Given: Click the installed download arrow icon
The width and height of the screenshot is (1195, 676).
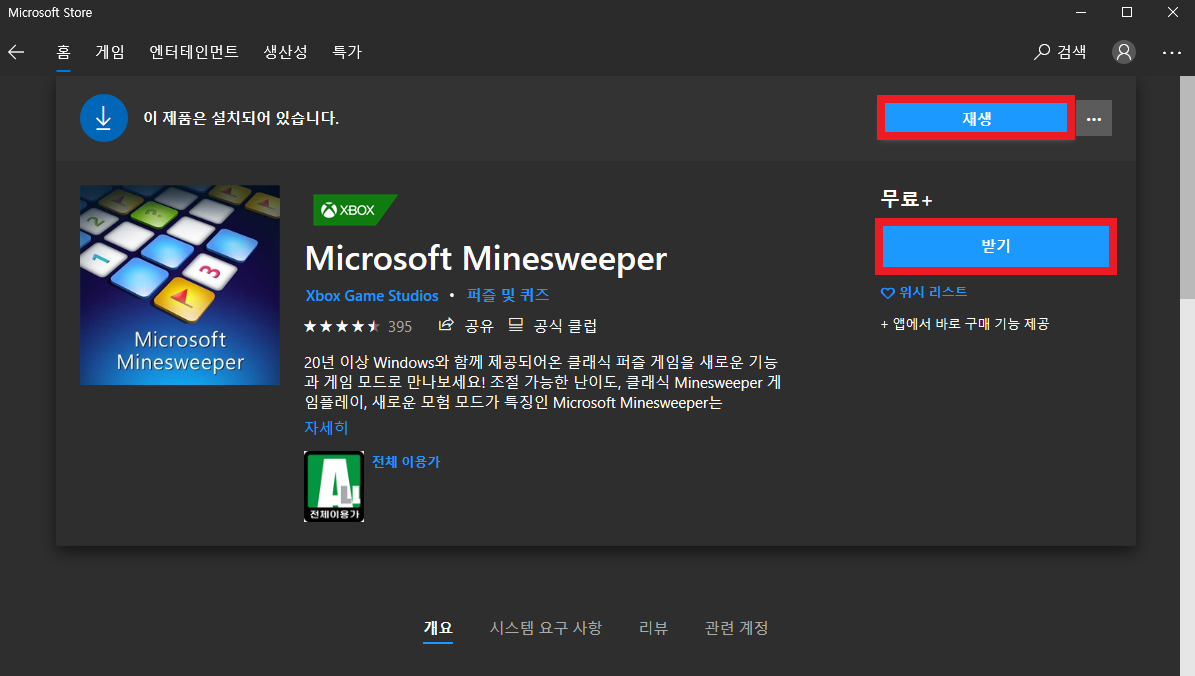Looking at the screenshot, I should click(104, 118).
